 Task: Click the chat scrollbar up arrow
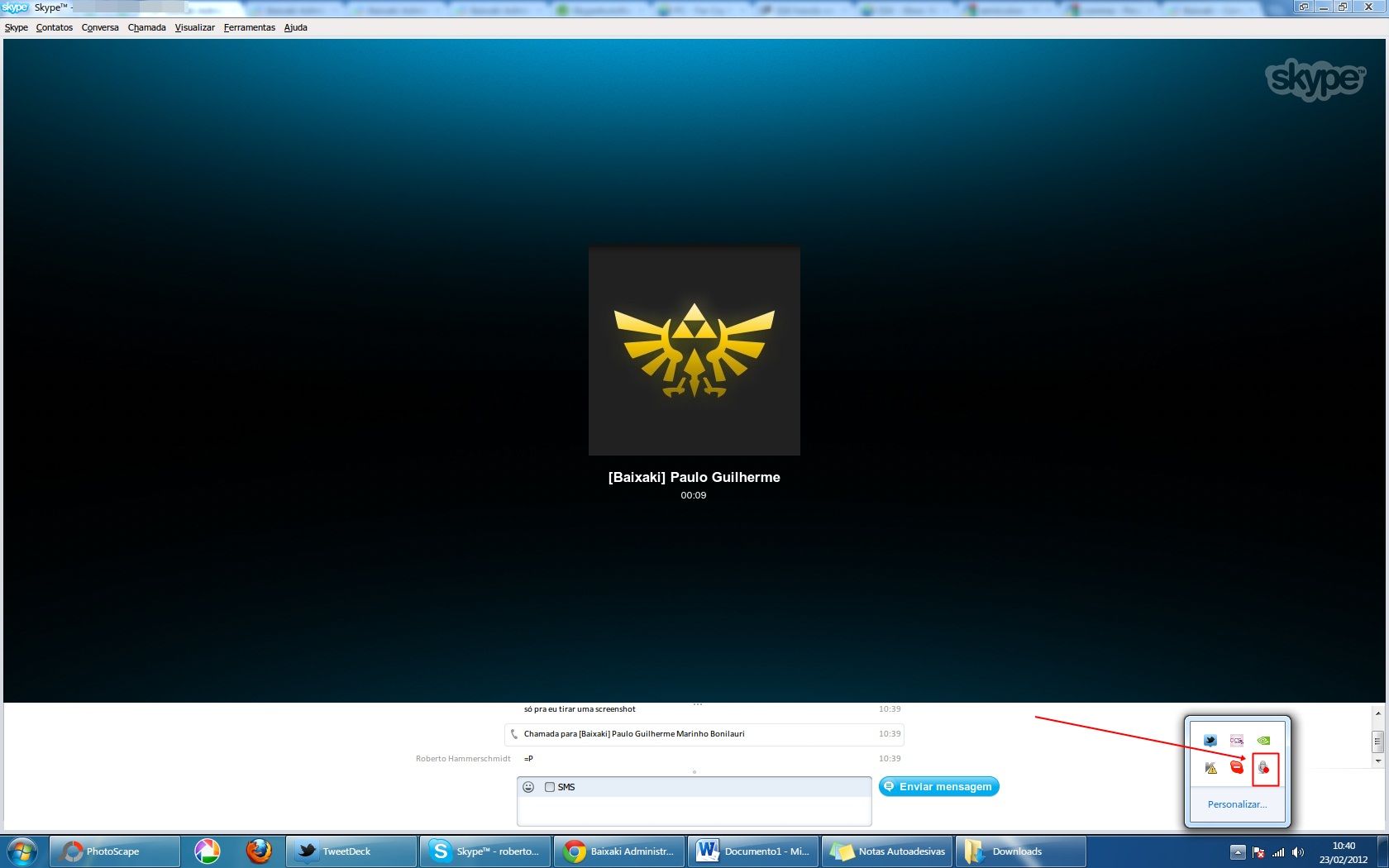click(1377, 713)
